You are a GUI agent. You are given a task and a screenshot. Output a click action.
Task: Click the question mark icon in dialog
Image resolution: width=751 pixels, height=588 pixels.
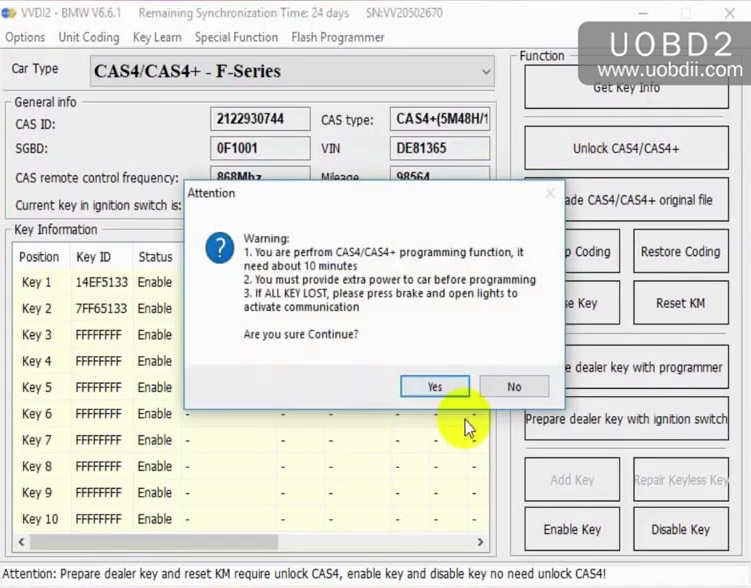pyautogui.click(x=220, y=248)
